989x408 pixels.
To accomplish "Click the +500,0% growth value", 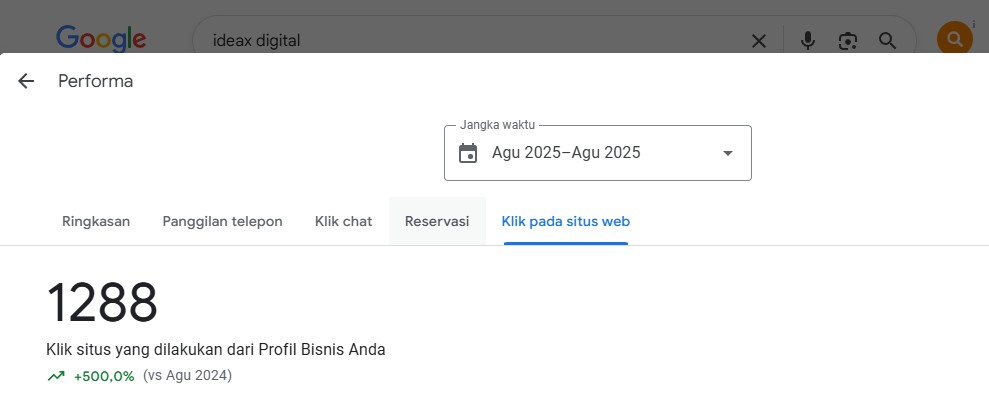I will click(104, 376).
